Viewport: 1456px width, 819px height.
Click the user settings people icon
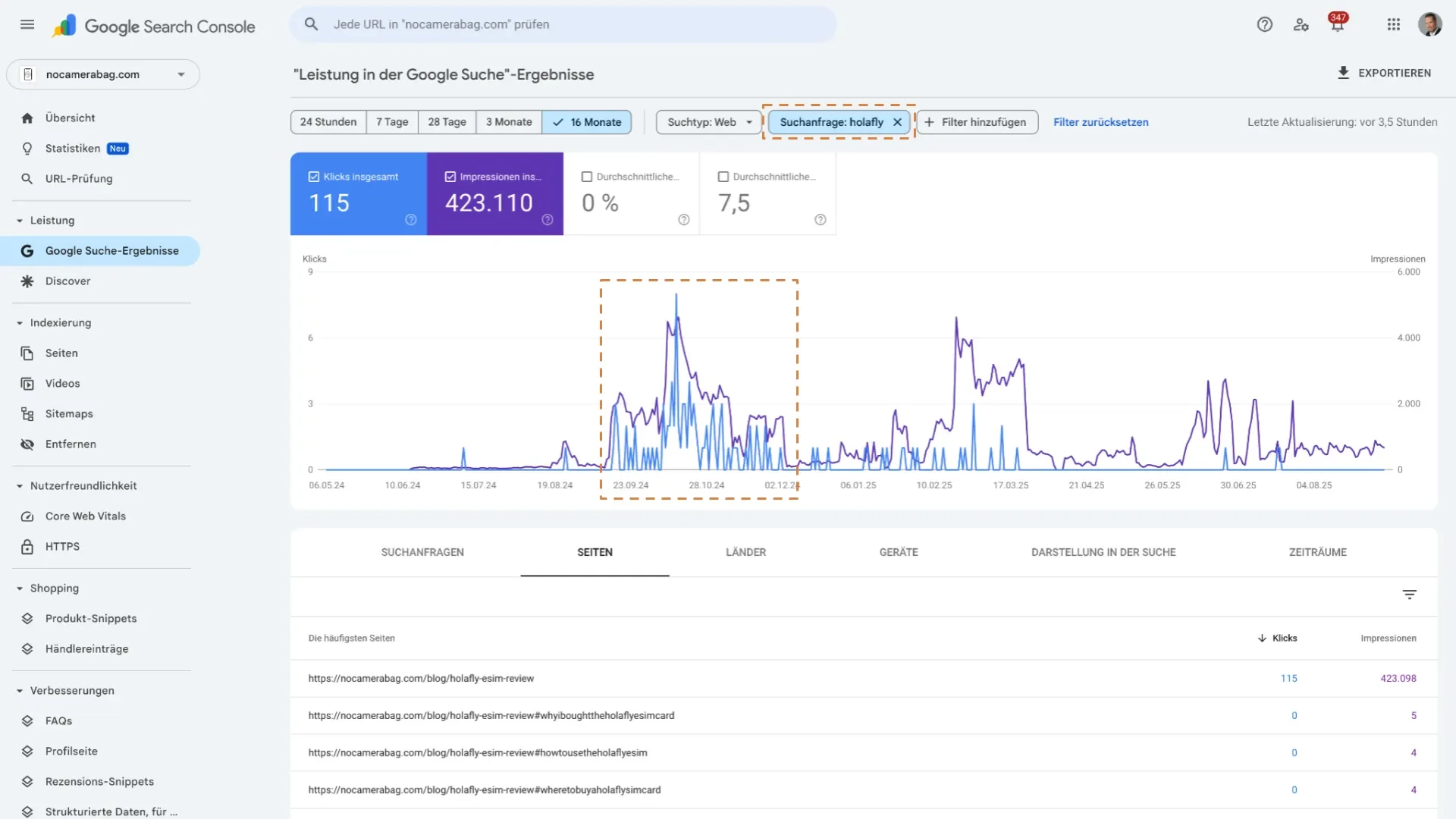coord(1301,24)
